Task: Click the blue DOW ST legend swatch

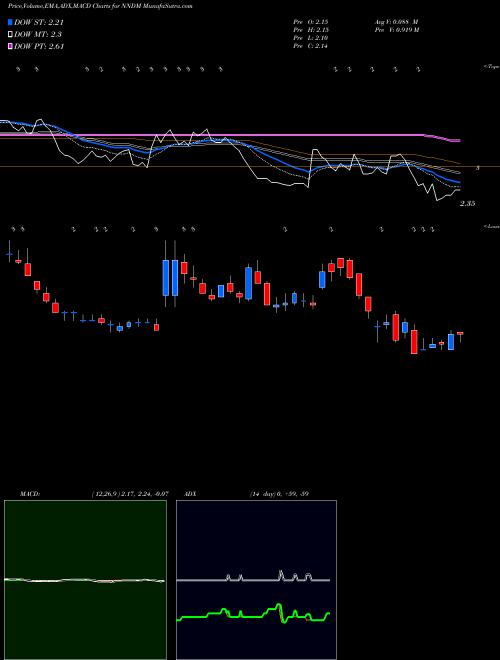Action: click(11, 22)
